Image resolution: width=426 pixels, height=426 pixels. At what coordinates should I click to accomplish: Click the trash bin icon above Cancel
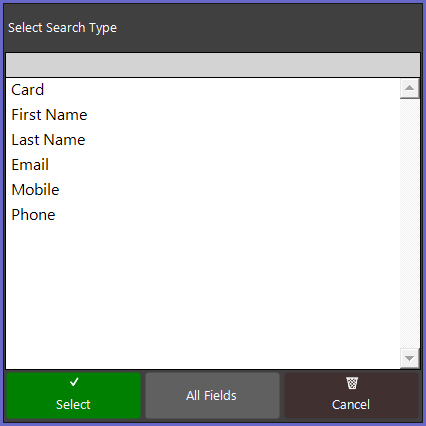(352, 383)
